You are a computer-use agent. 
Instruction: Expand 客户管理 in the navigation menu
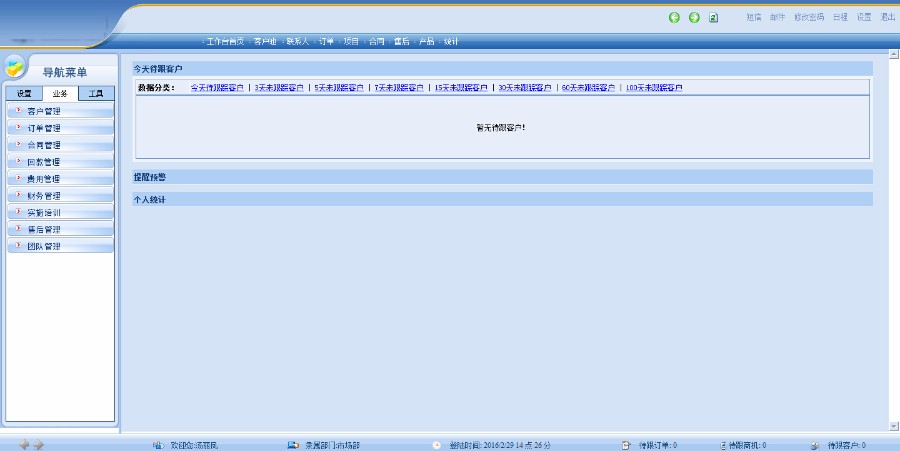pos(60,111)
